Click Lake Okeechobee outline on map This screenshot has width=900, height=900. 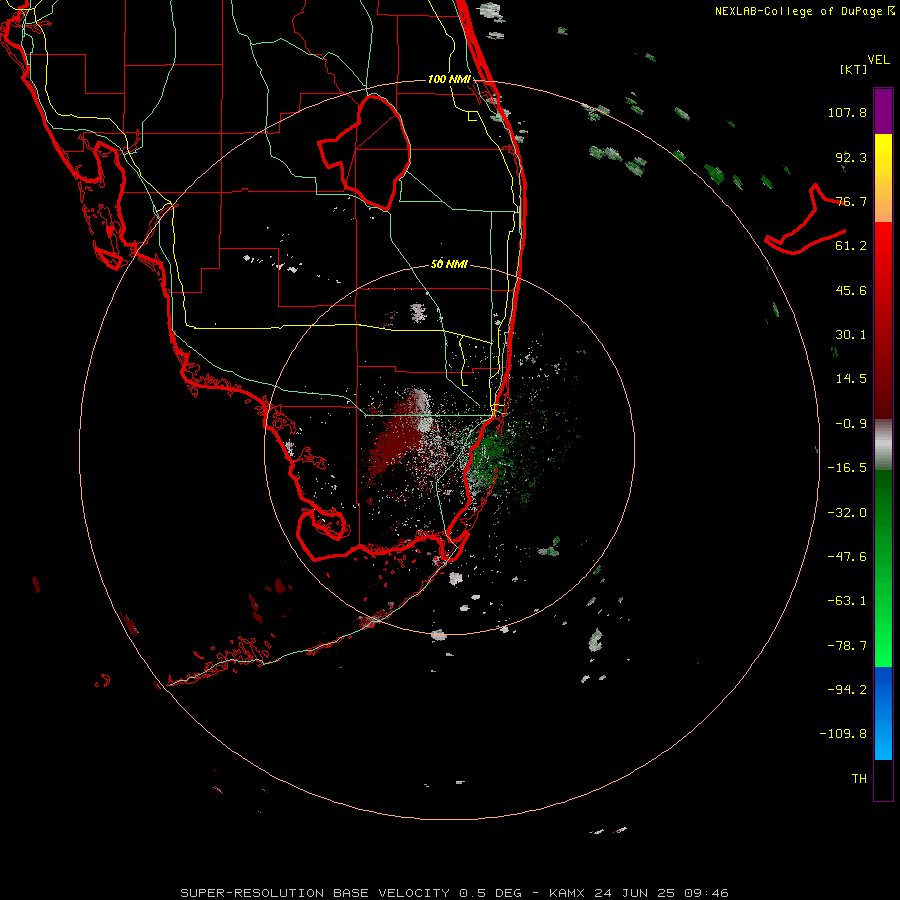(x=365, y=152)
